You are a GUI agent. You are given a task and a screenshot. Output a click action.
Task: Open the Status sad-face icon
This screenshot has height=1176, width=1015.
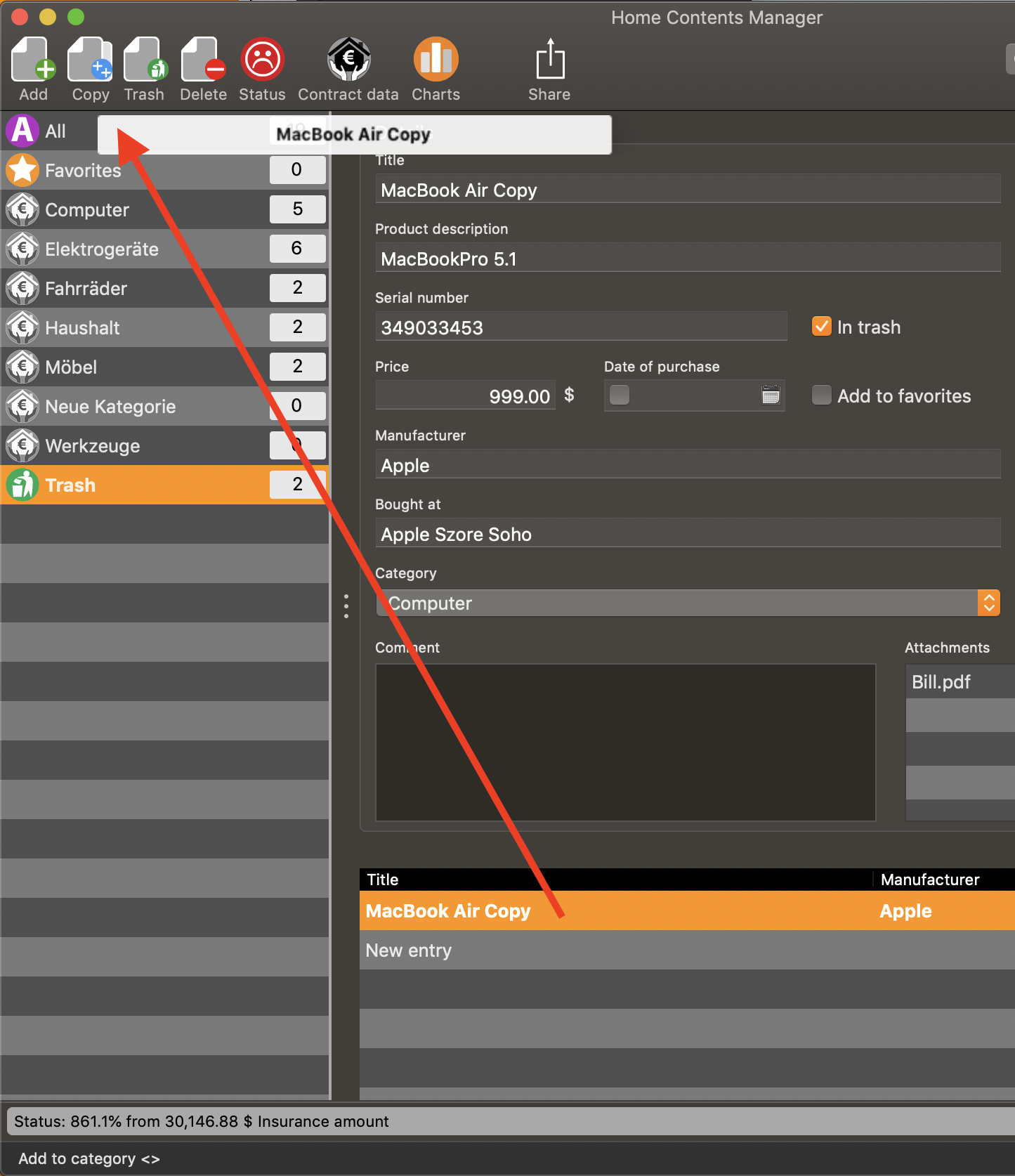pos(262,60)
